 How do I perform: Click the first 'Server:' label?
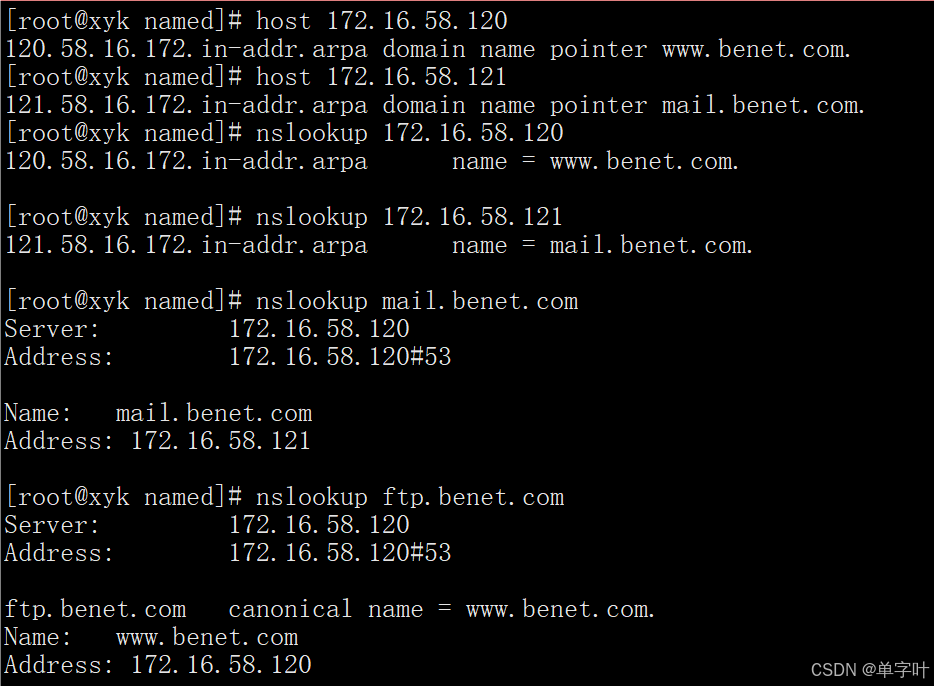coord(52,329)
